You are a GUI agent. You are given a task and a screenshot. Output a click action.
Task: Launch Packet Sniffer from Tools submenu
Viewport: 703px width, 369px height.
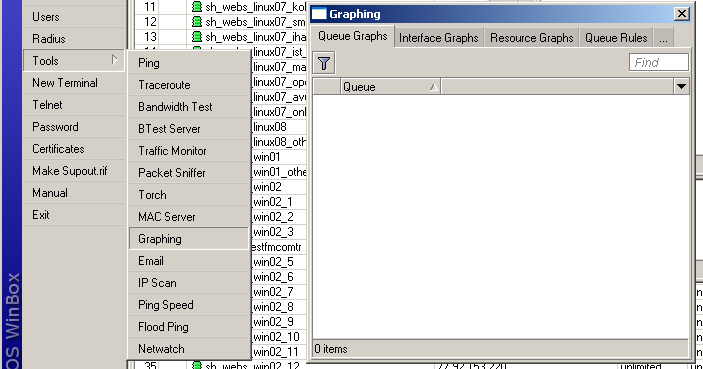click(x=189, y=173)
